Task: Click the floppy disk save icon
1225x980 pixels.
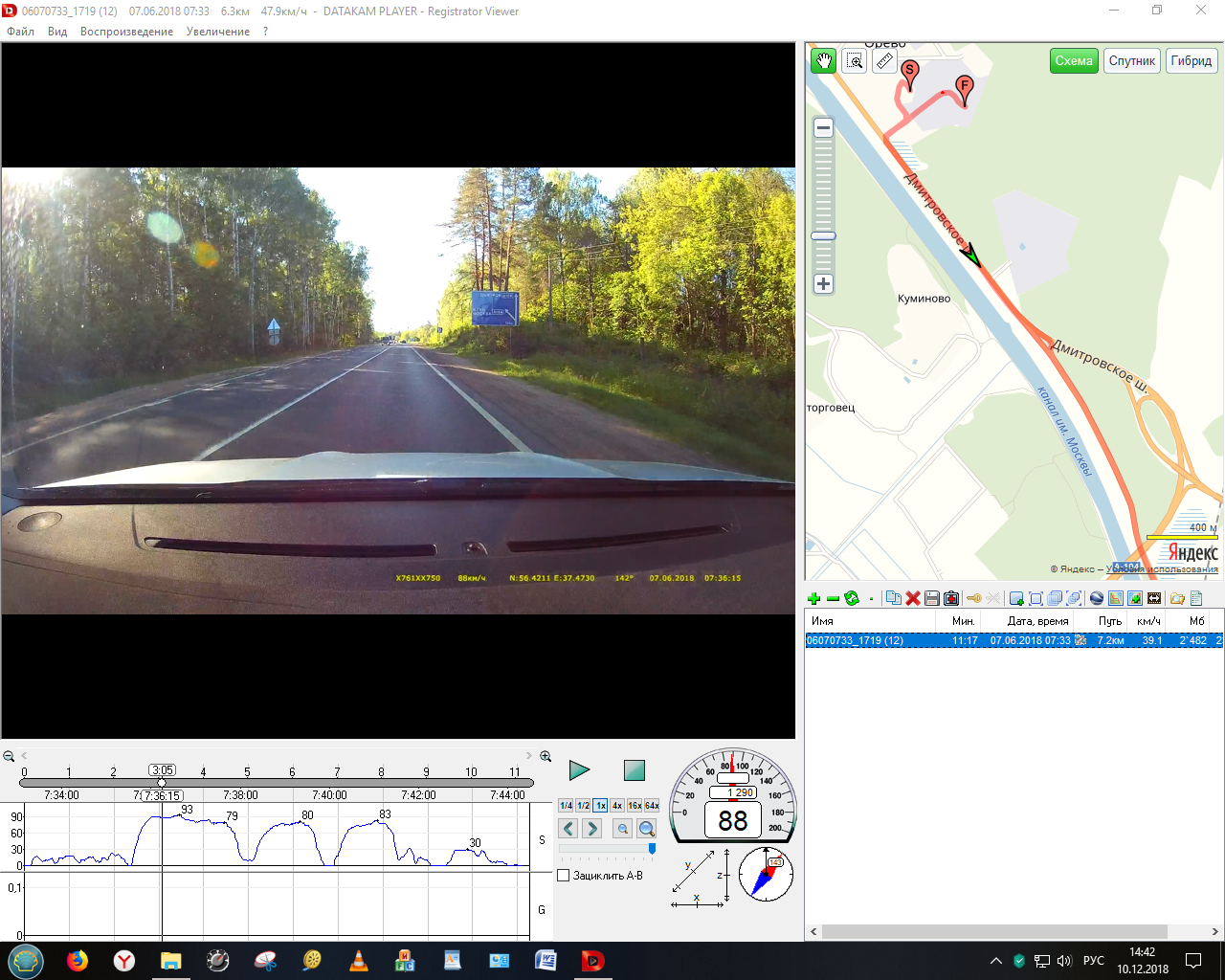Action: click(932, 599)
